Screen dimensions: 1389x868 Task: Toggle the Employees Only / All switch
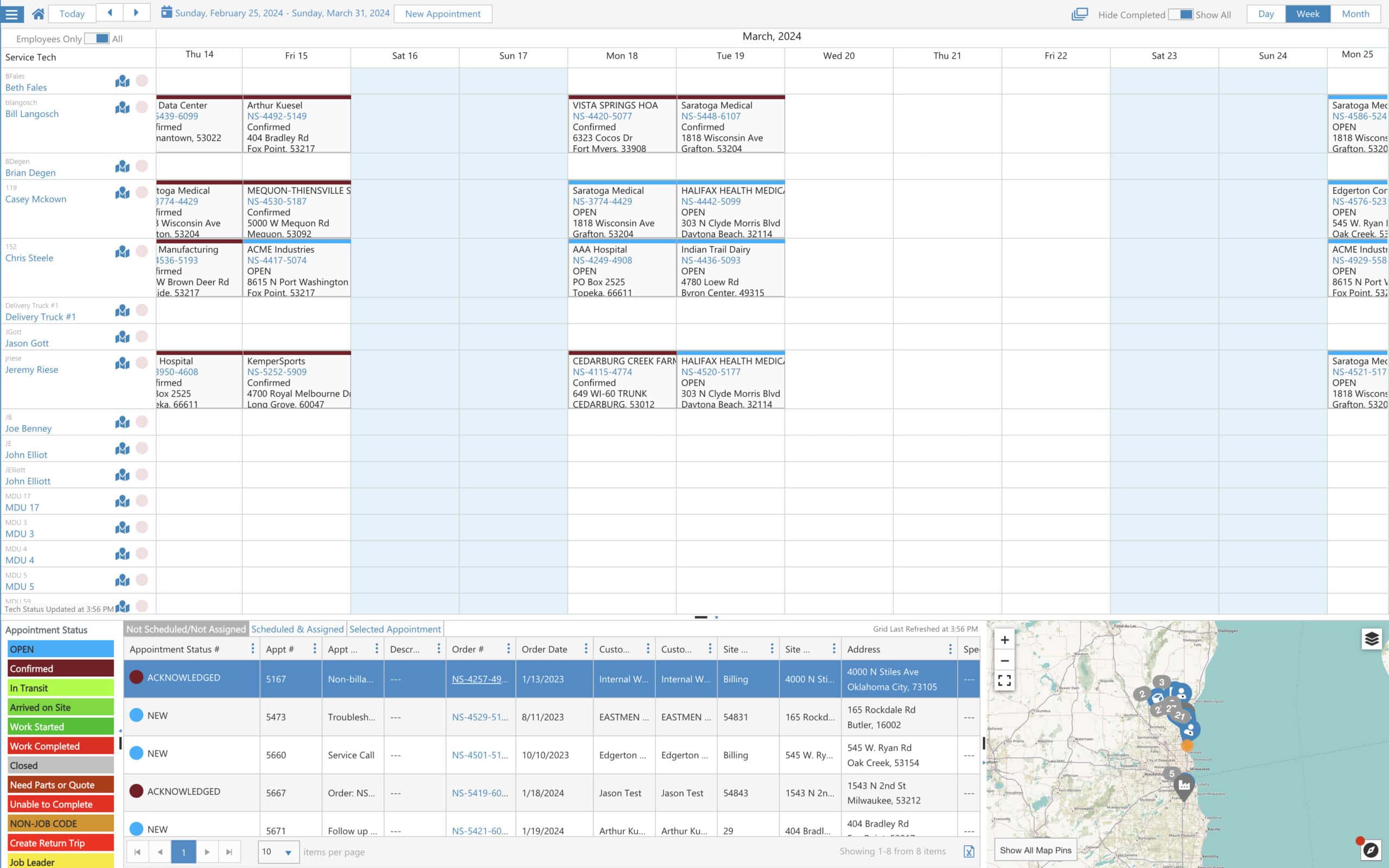tap(98, 39)
